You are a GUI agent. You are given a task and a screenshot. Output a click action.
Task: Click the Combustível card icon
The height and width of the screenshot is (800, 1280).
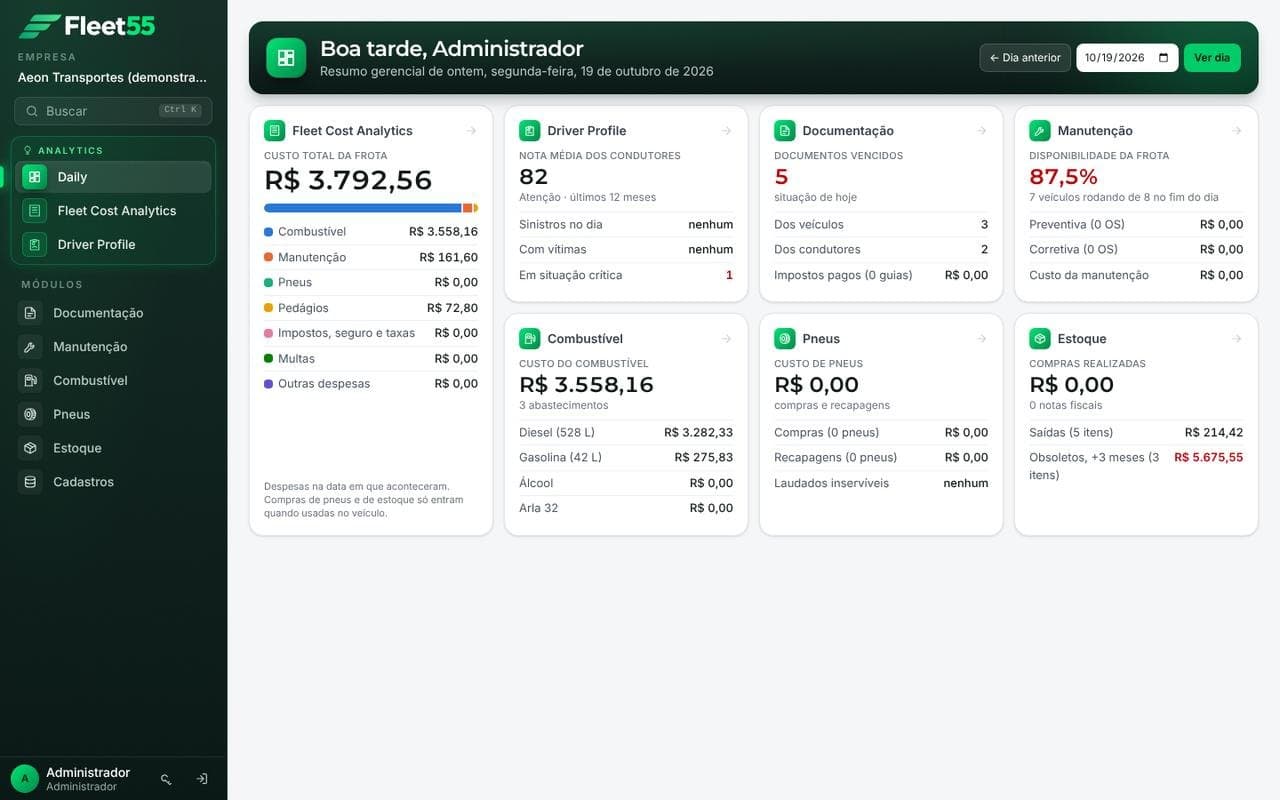(x=529, y=339)
